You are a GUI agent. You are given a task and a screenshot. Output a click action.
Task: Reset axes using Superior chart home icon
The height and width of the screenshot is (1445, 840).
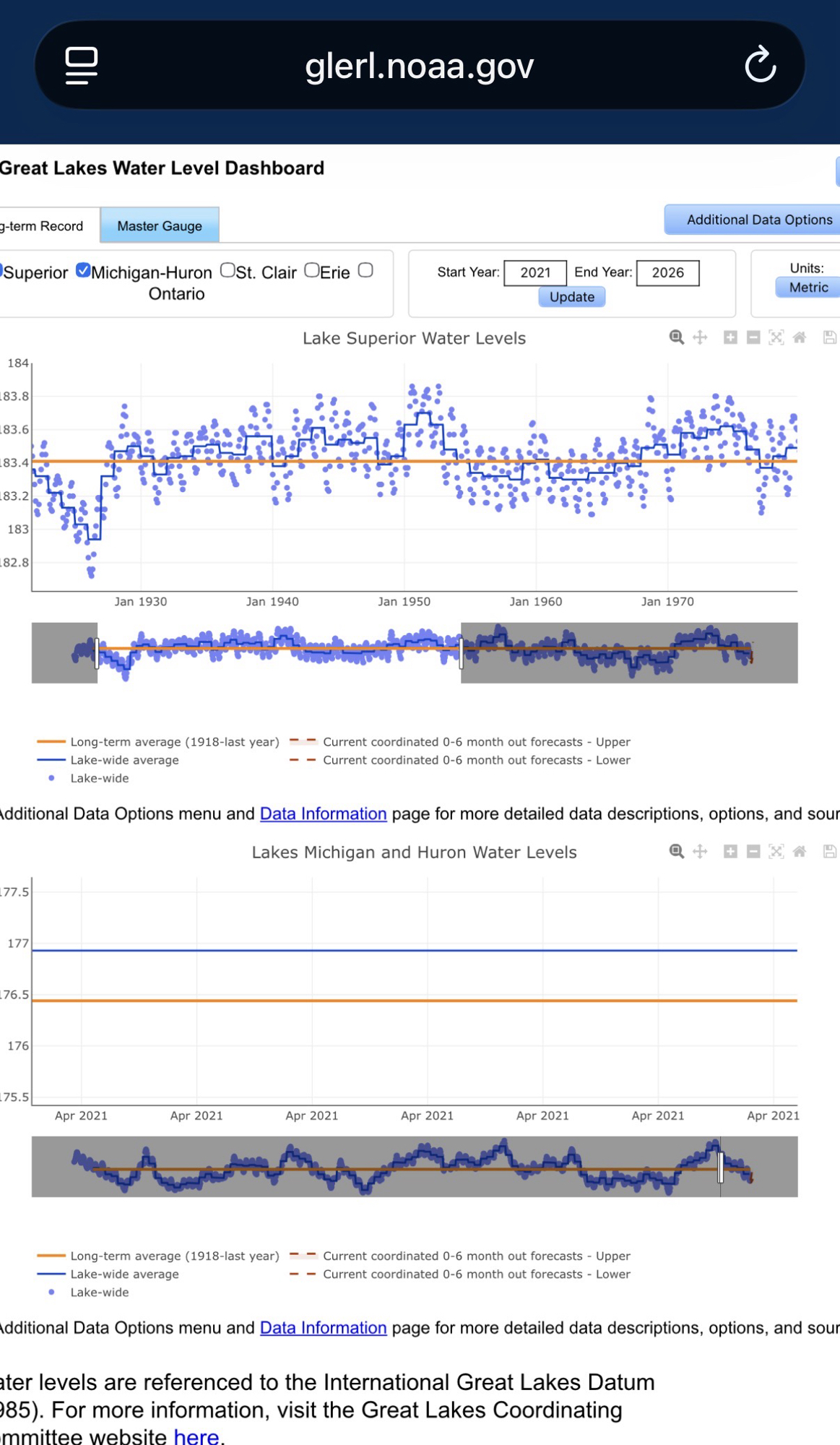point(800,337)
